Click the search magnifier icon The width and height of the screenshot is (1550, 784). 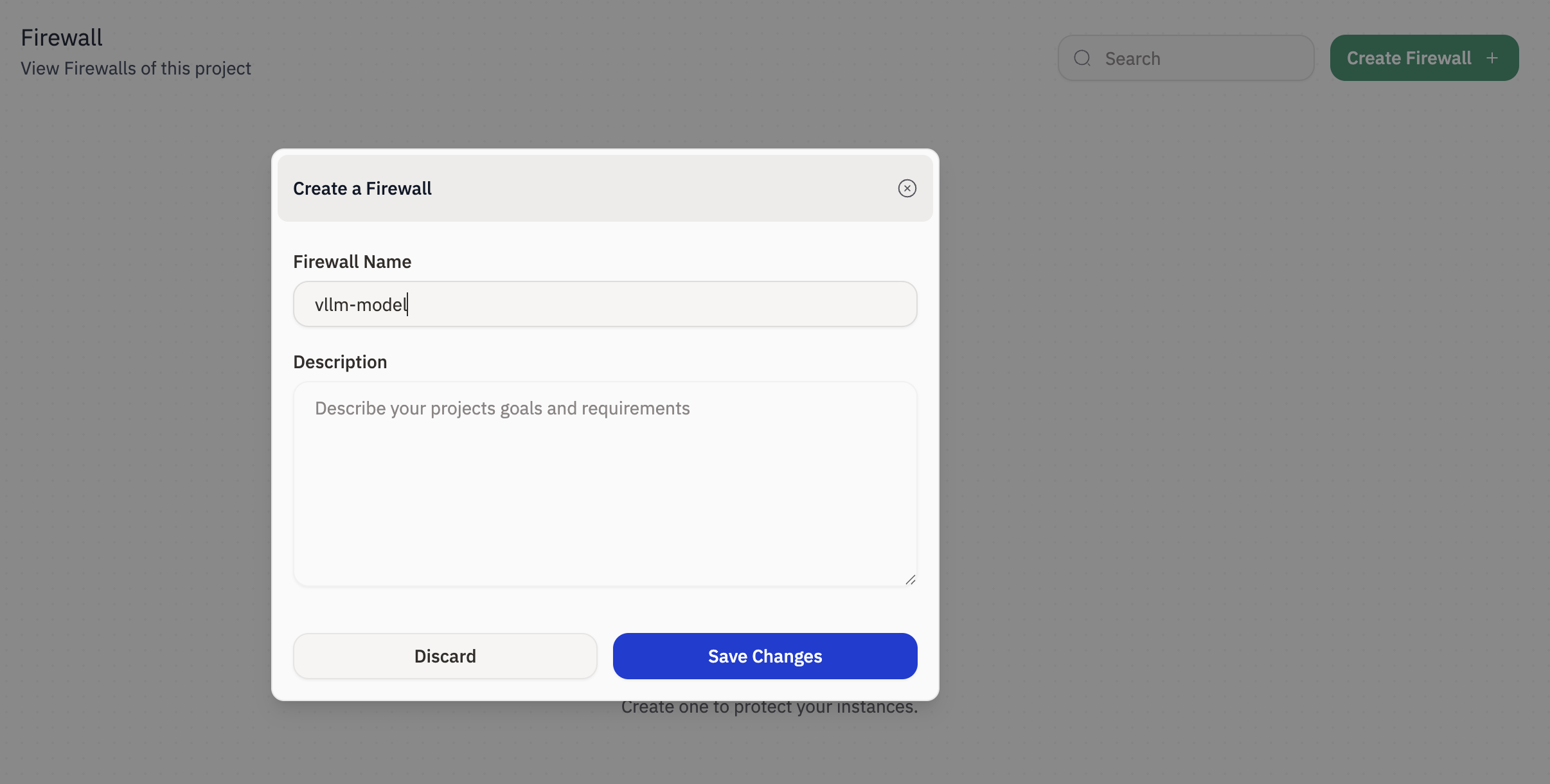1082,58
